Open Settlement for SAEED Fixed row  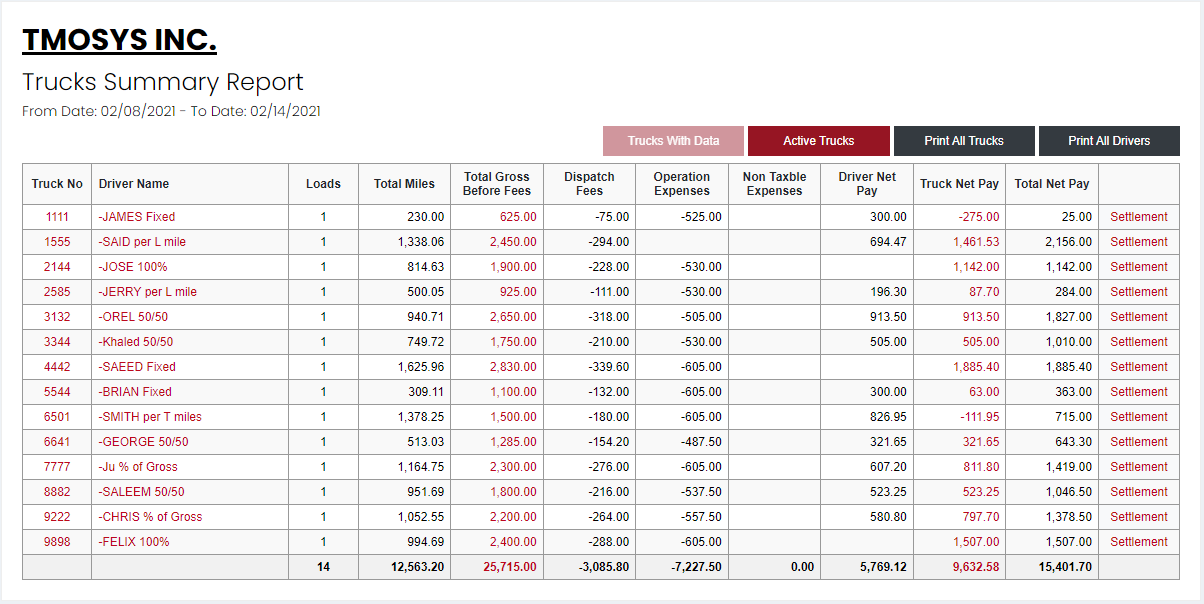tap(1138, 367)
